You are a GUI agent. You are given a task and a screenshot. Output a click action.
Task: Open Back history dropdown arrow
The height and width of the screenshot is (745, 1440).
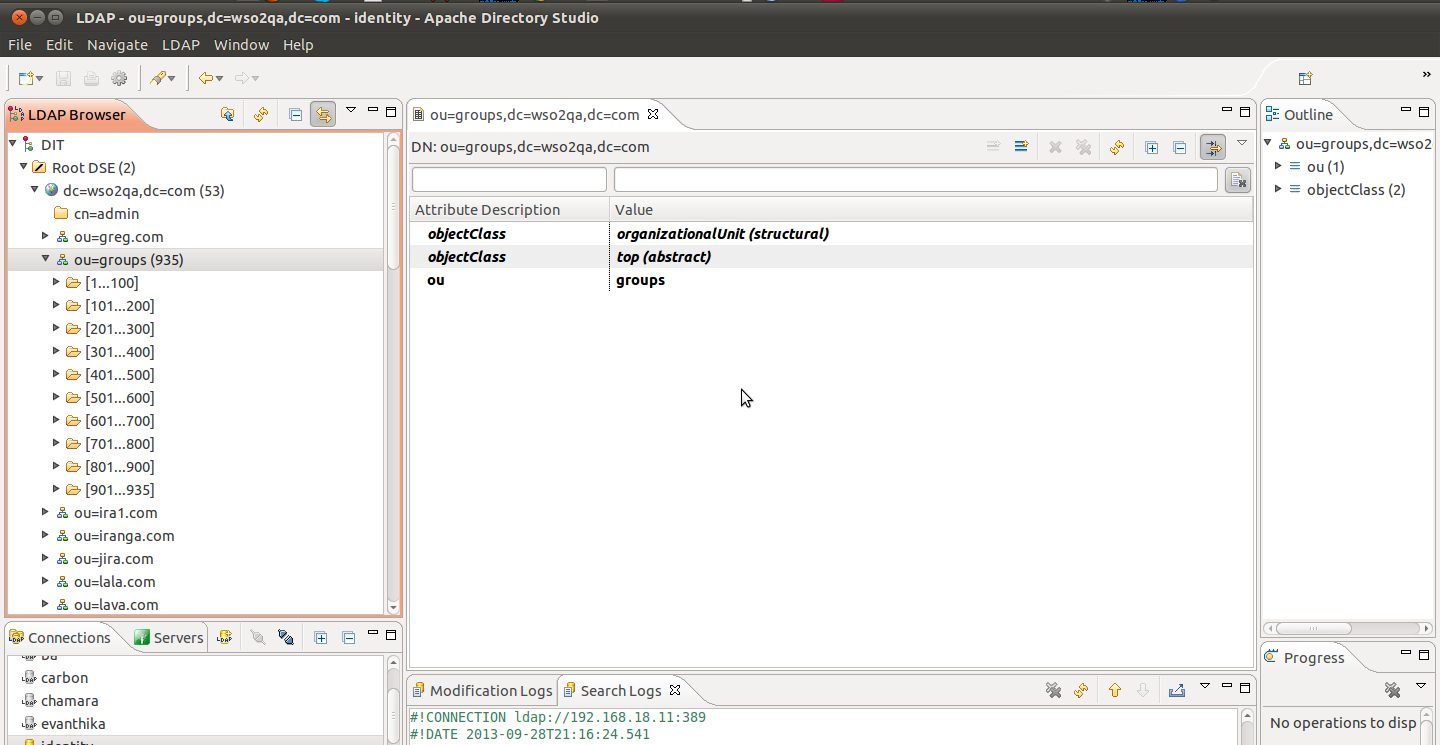point(219,79)
